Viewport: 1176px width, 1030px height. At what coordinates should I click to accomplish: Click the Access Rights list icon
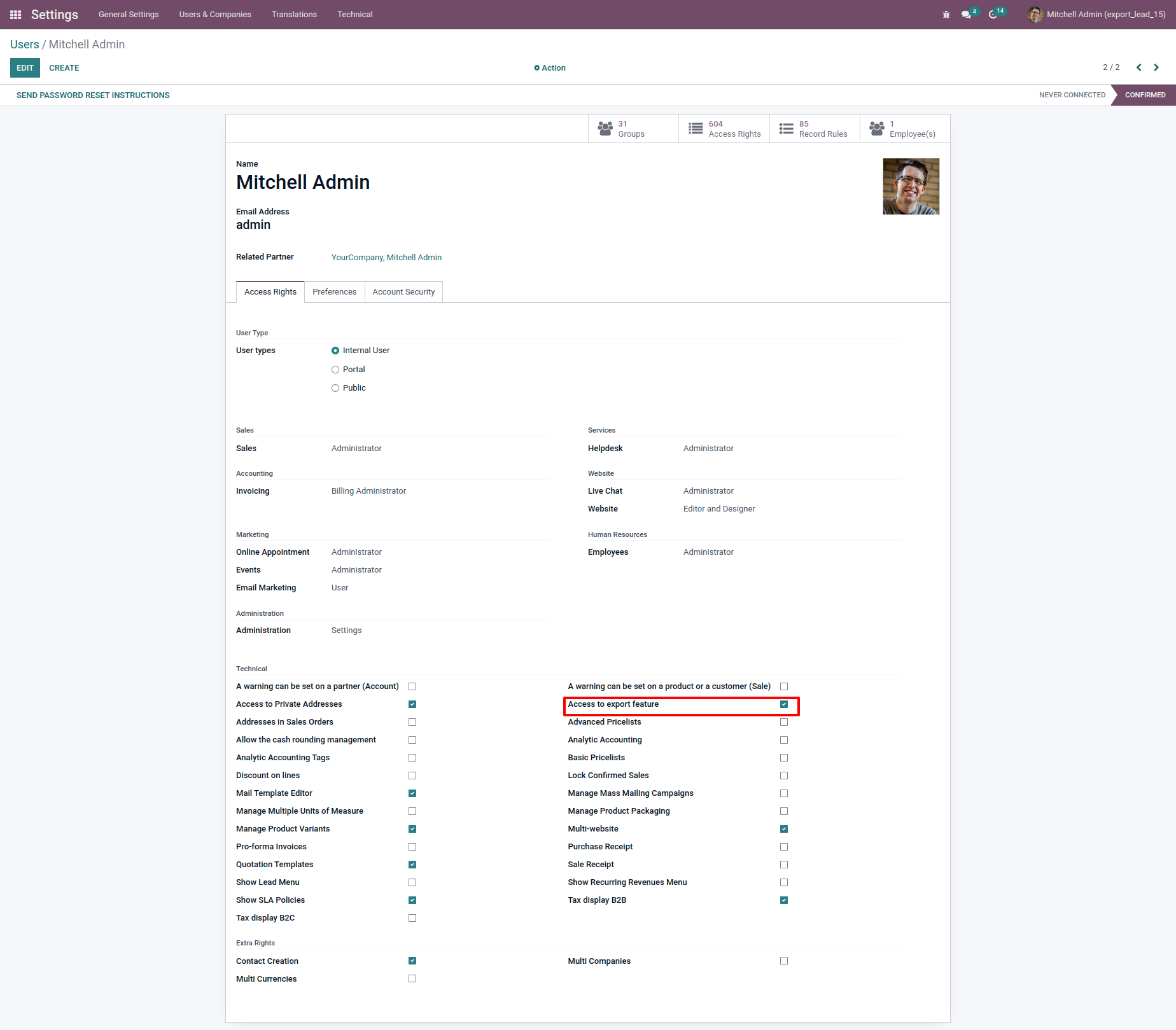(x=696, y=129)
